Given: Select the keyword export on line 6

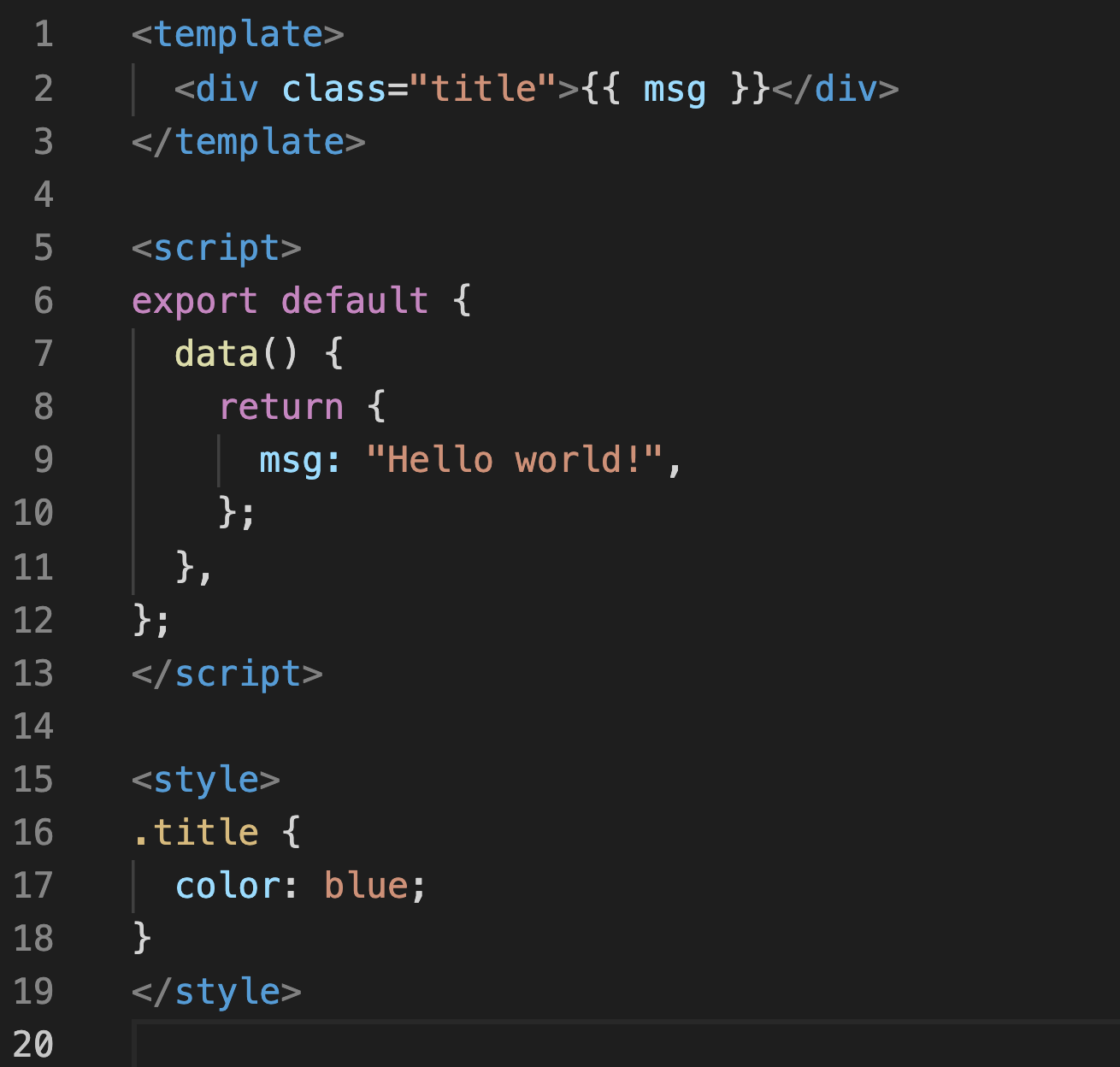Looking at the screenshot, I should pyautogui.click(x=195, y=301).
